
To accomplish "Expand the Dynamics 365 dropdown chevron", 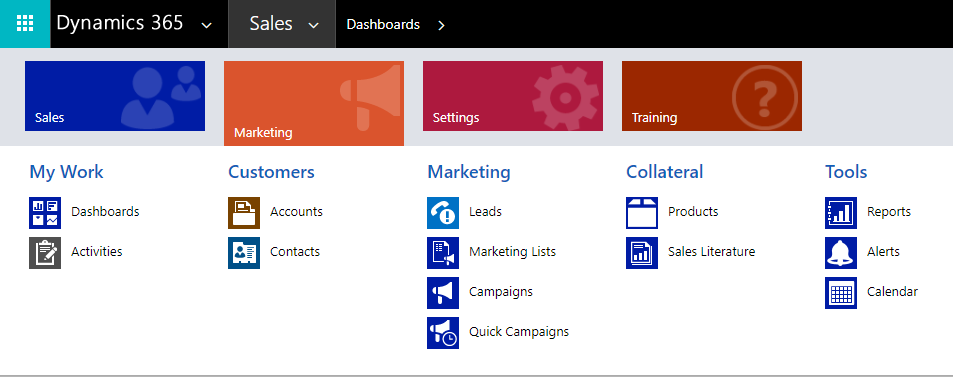I will [207, 26].
